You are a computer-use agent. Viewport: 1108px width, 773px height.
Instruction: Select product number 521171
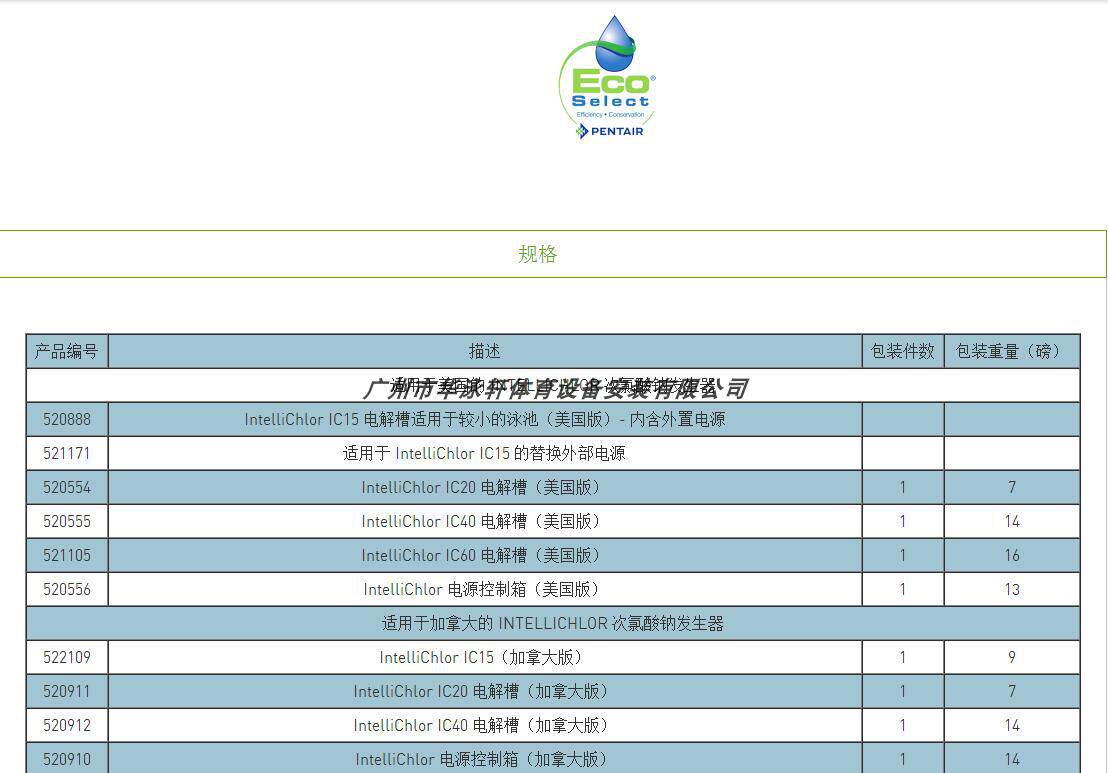point(66,453)
